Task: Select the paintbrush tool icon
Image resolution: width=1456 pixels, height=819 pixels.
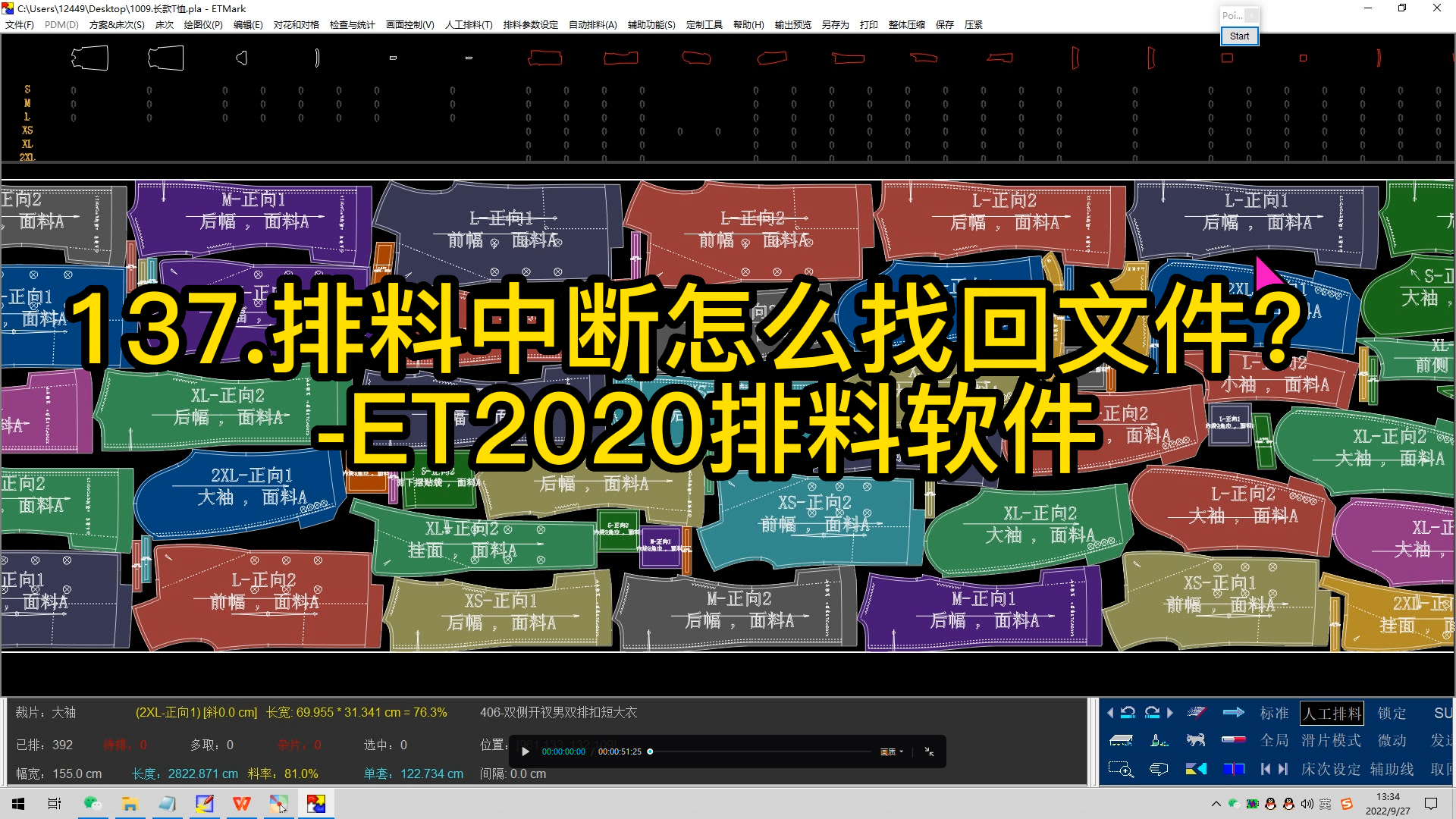Action: (1159, 740)
